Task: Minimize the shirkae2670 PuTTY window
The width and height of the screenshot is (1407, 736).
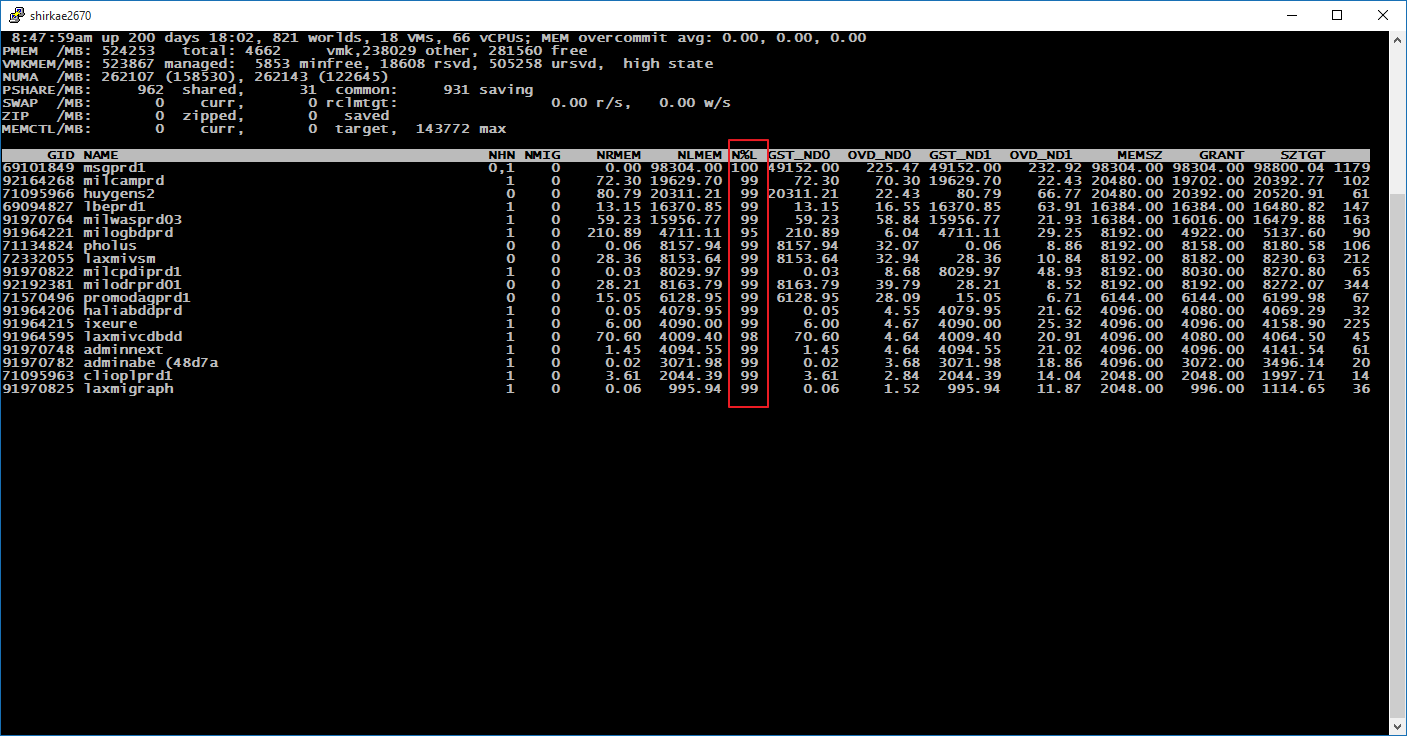Action: (x=1292, y=15)
